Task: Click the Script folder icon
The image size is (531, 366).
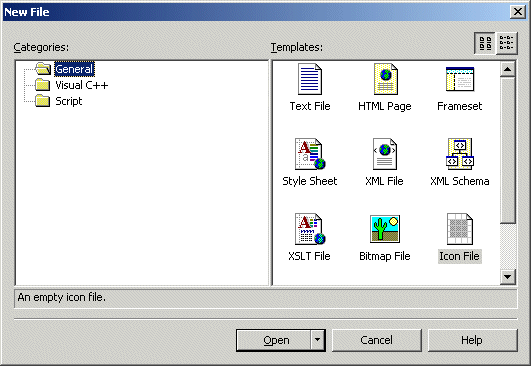Action: click(x=43, y=101)
